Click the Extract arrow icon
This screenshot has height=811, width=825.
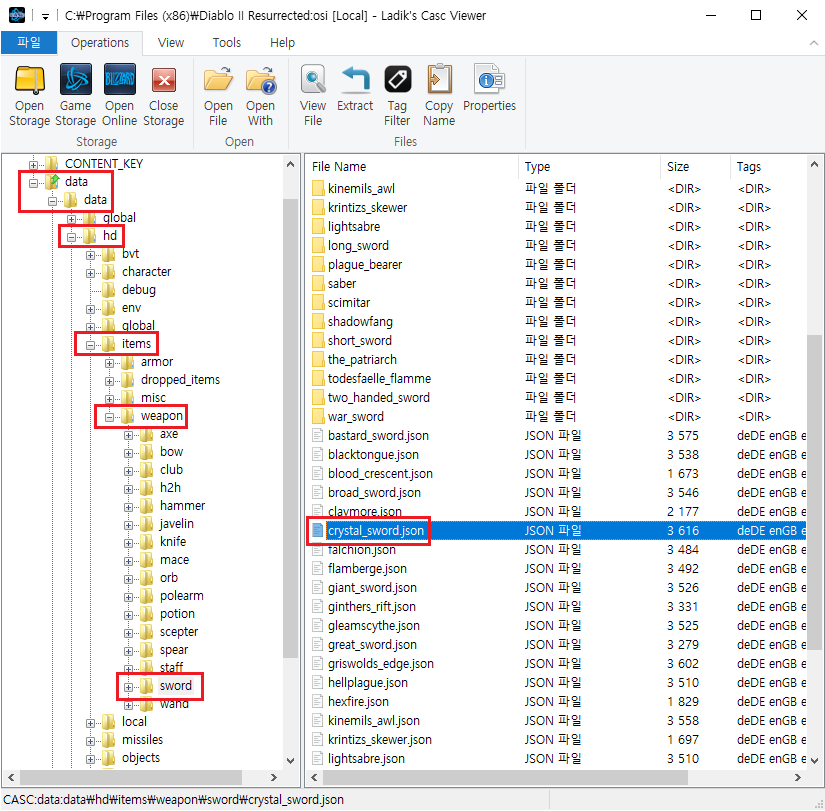tap(355, 79)
